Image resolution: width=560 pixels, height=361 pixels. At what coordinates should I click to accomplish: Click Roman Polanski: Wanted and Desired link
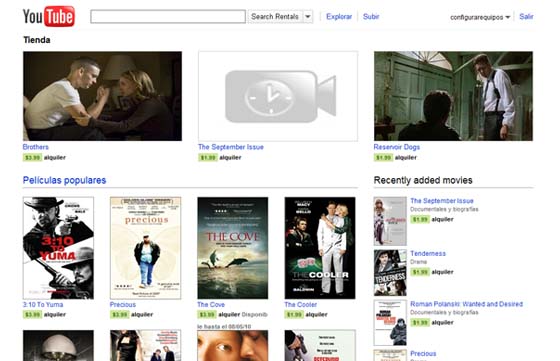pos(466,304)
